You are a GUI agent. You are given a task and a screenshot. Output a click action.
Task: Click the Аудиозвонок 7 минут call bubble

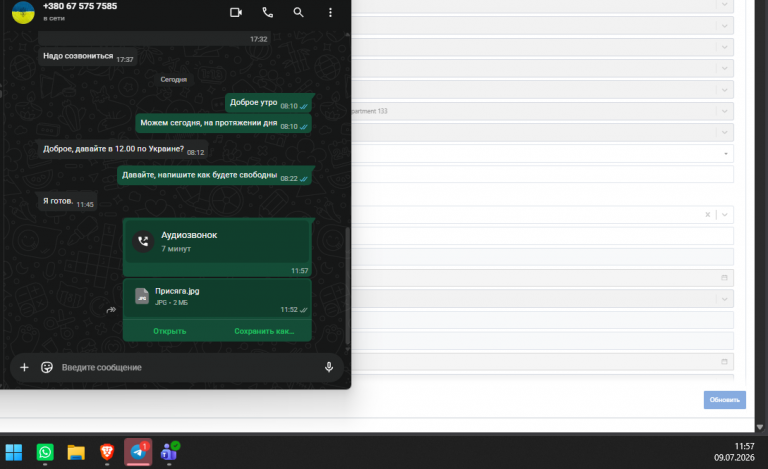(217, 247)
